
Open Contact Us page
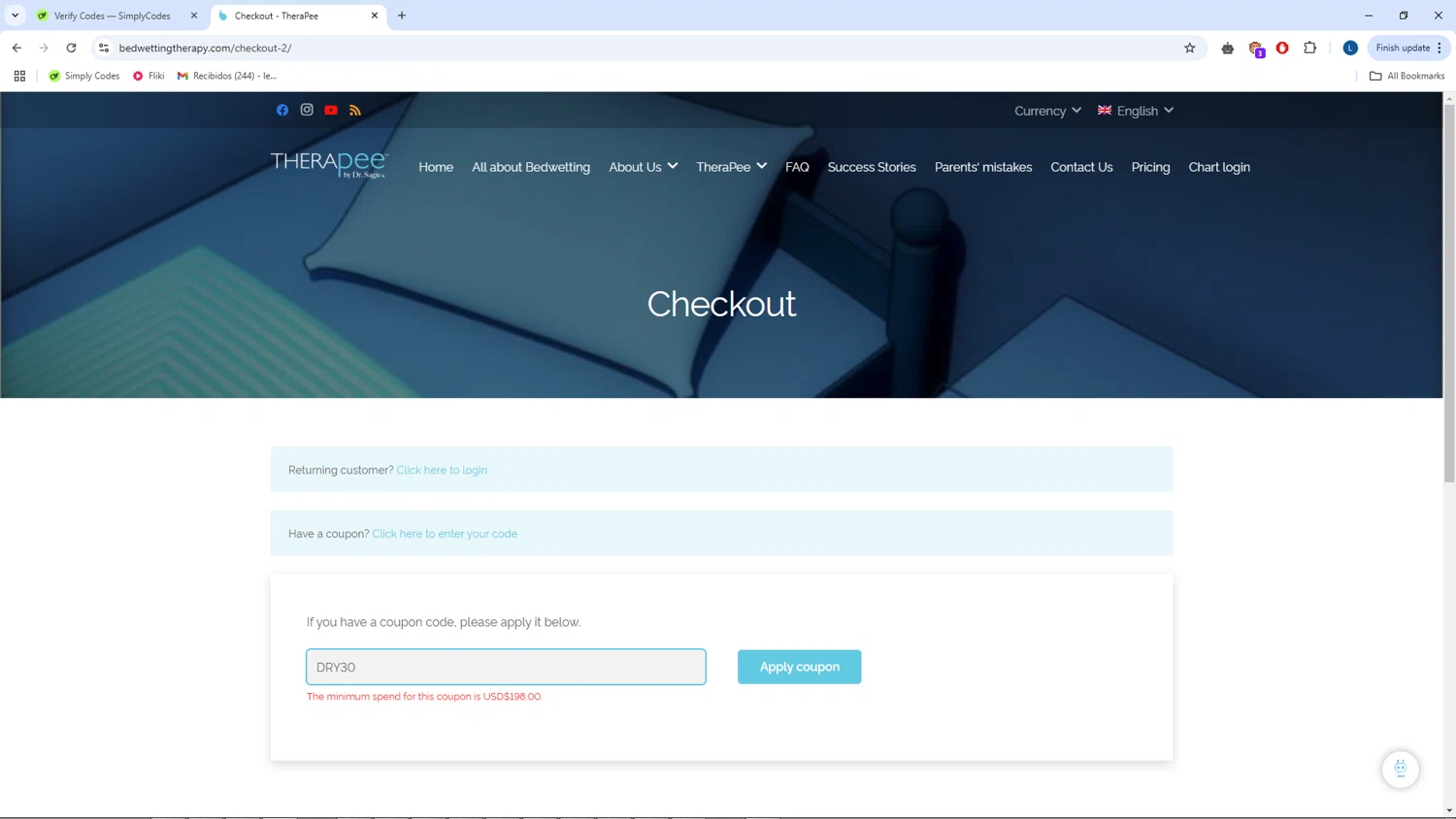tap(1081, 167)
